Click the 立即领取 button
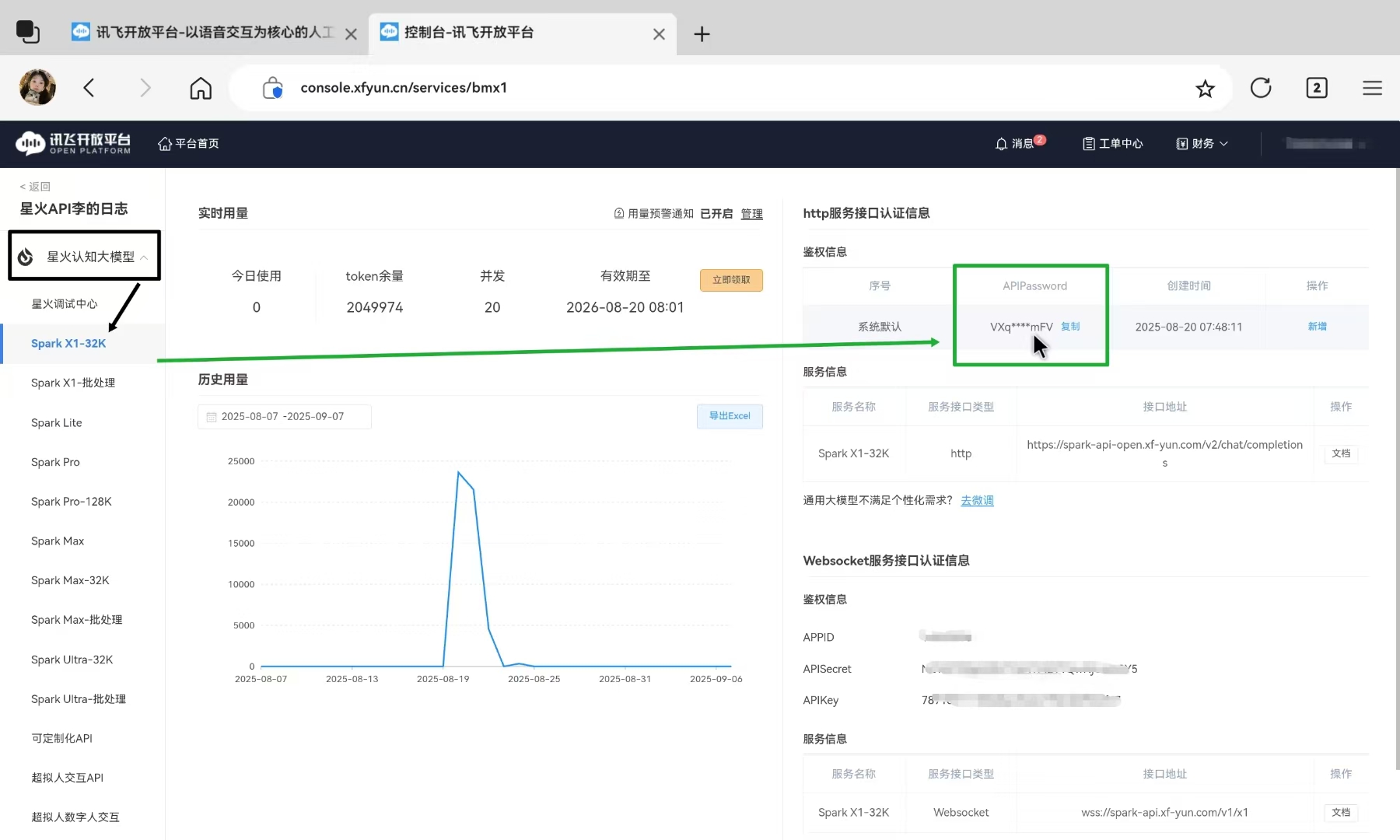This screenshot has width=1400, height=840. pos(731,280)
